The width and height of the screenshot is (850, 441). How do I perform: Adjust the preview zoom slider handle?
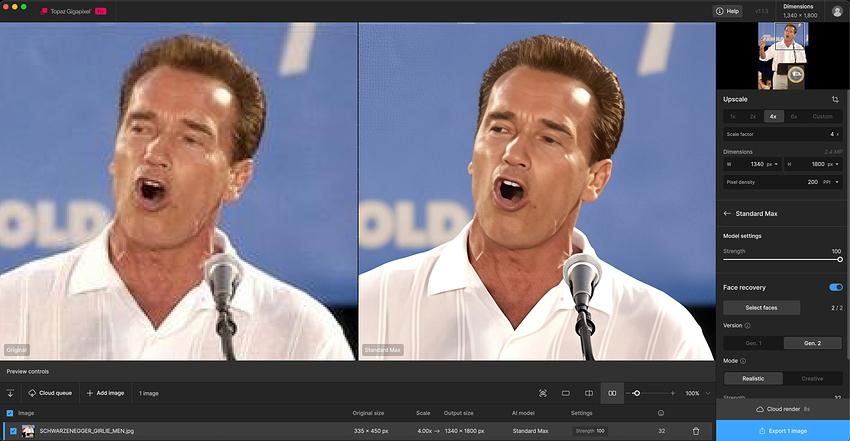pos(636,393)
